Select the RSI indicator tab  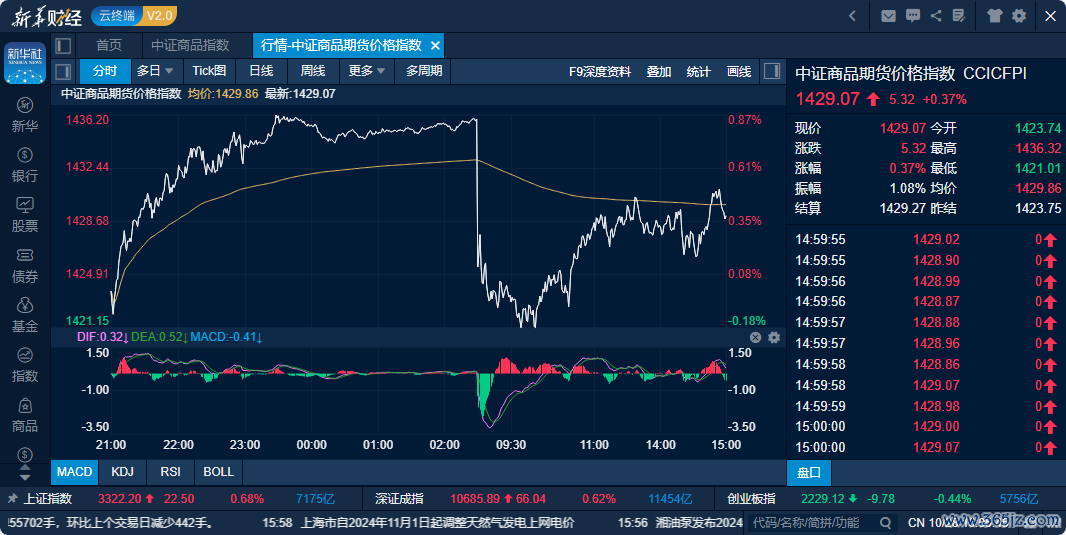170,472
